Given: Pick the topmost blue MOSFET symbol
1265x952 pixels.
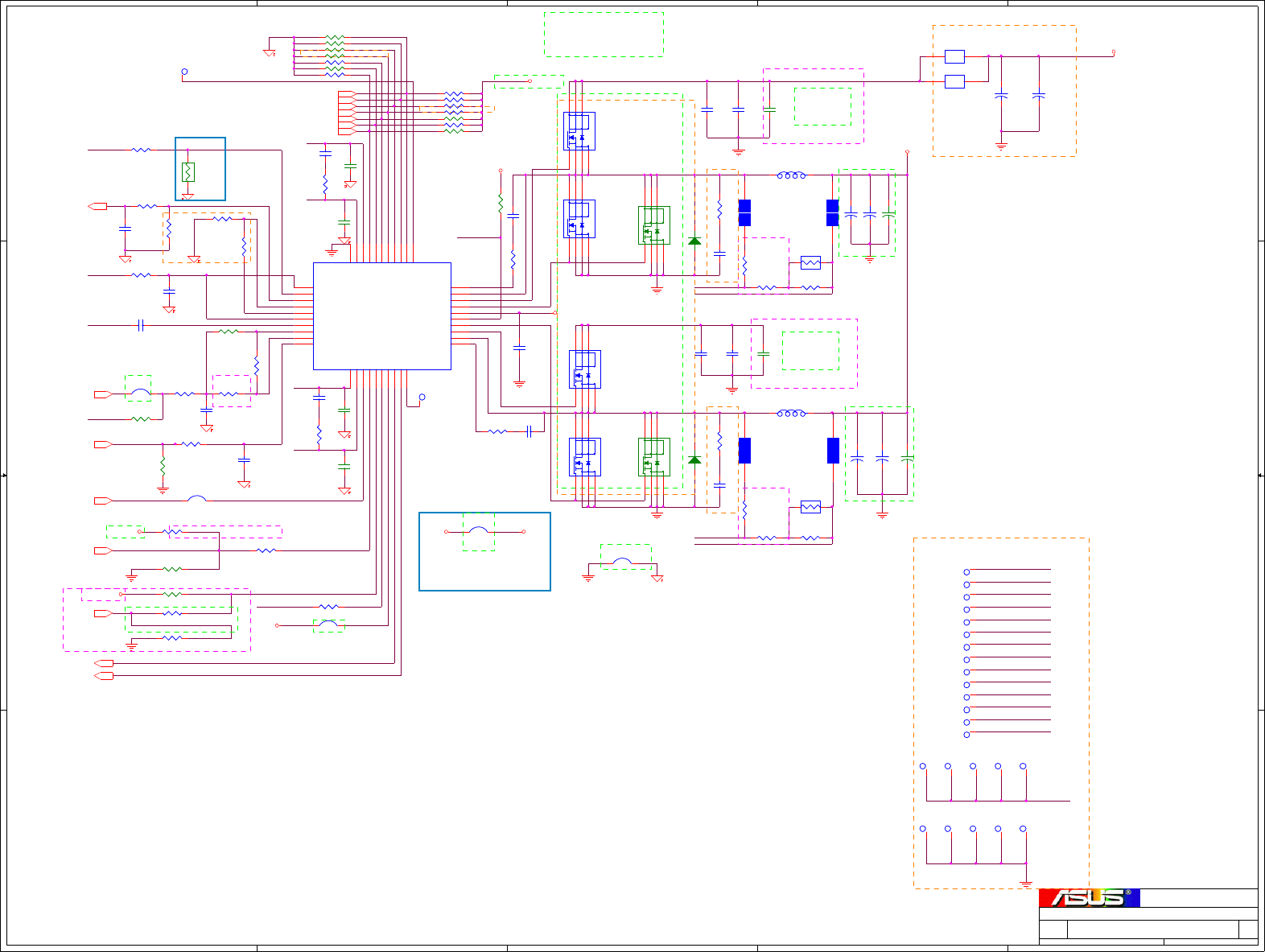Looking at the screenshot, I should coord(579,131).
